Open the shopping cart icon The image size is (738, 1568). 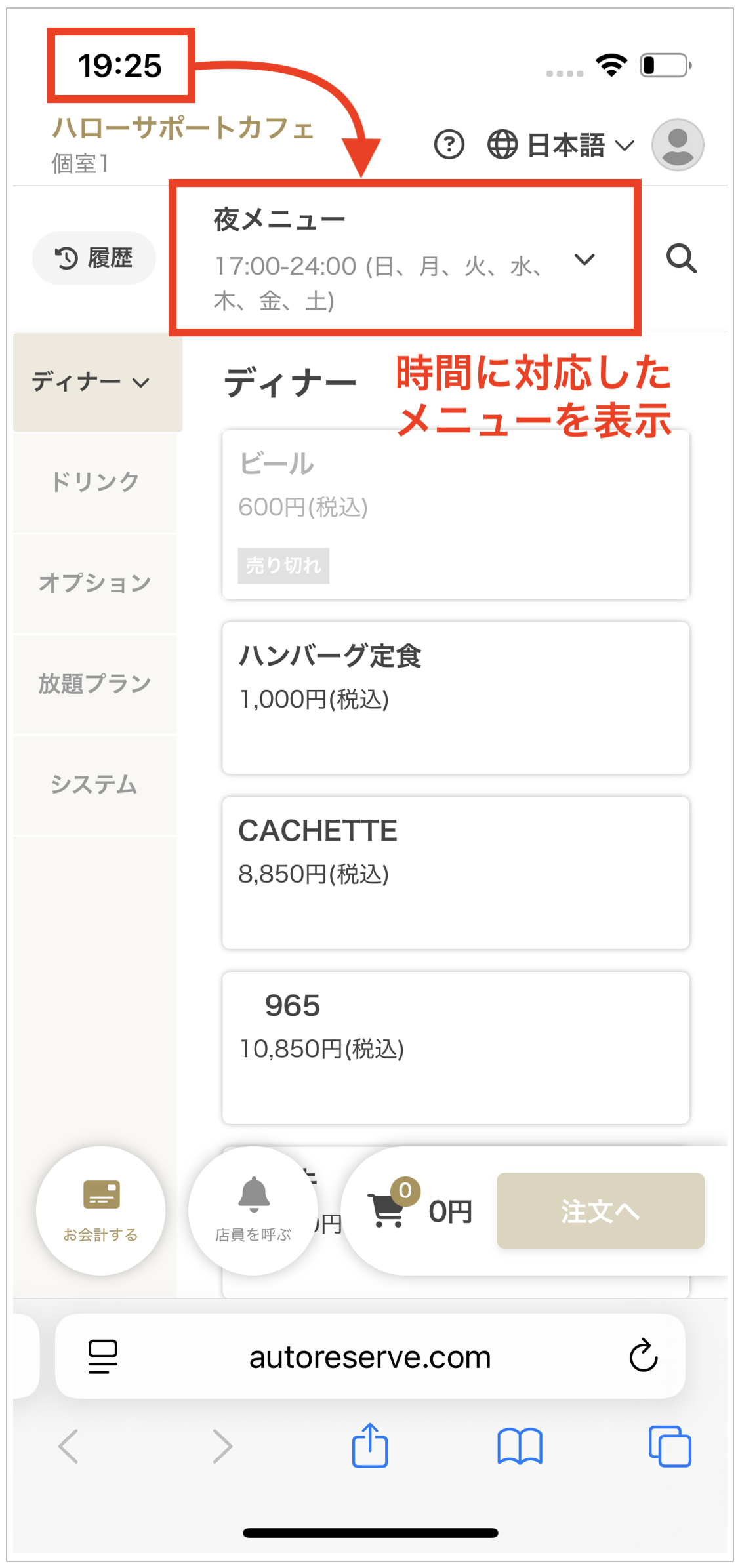(x=388, y=1209)
